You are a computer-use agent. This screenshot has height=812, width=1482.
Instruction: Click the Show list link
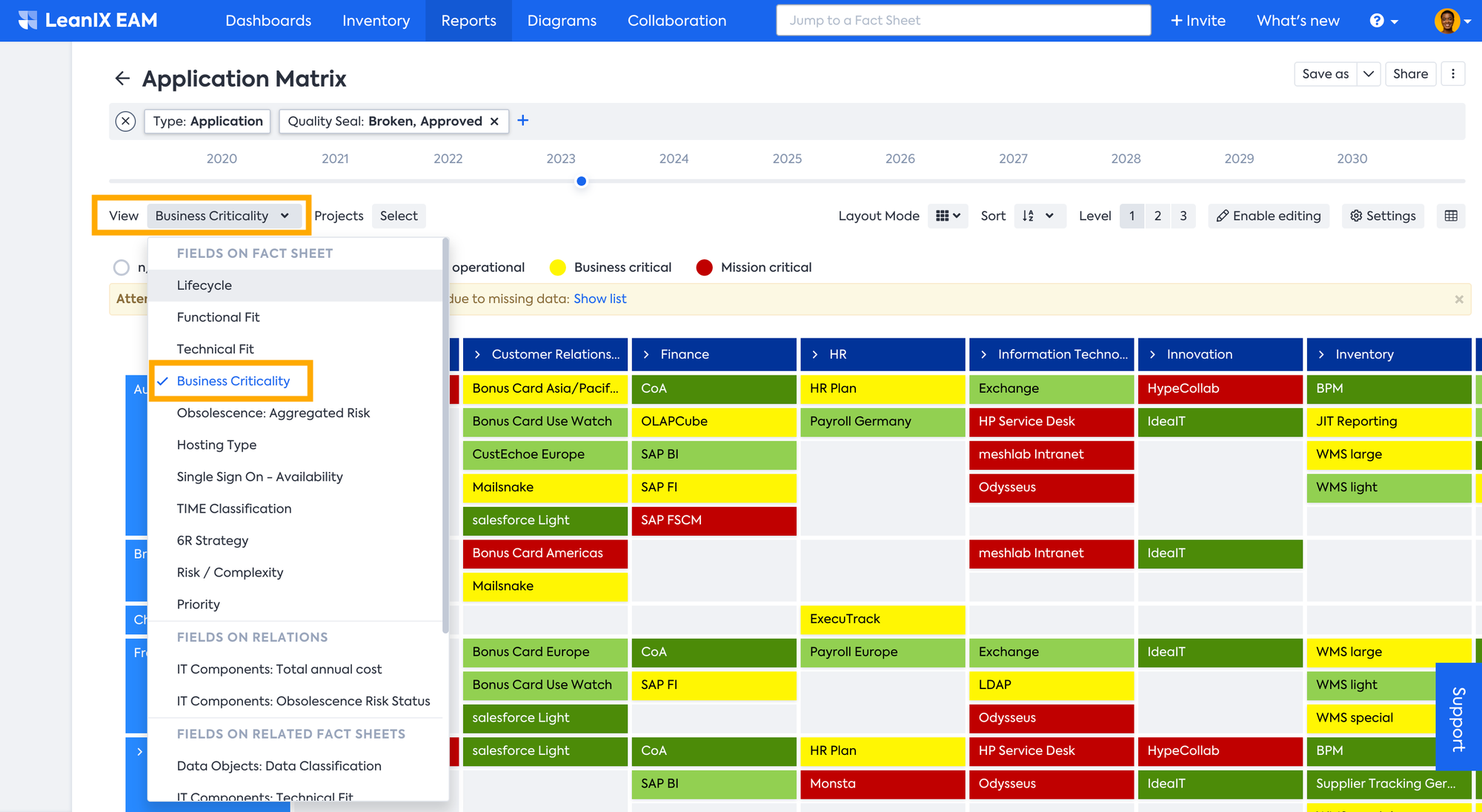[599, 299]
